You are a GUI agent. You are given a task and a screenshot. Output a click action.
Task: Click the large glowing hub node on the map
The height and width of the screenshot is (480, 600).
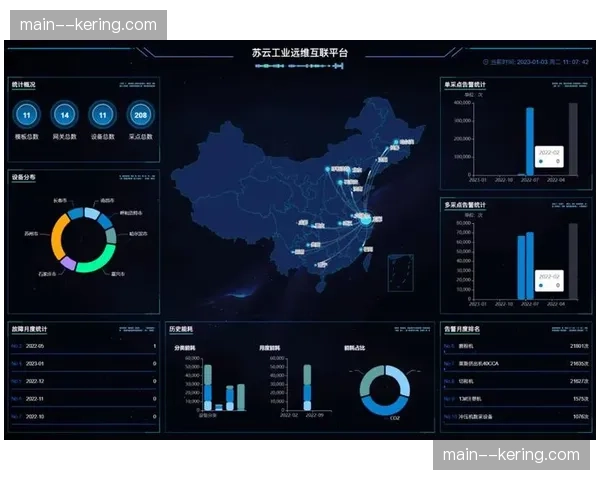tap(366, 219)
